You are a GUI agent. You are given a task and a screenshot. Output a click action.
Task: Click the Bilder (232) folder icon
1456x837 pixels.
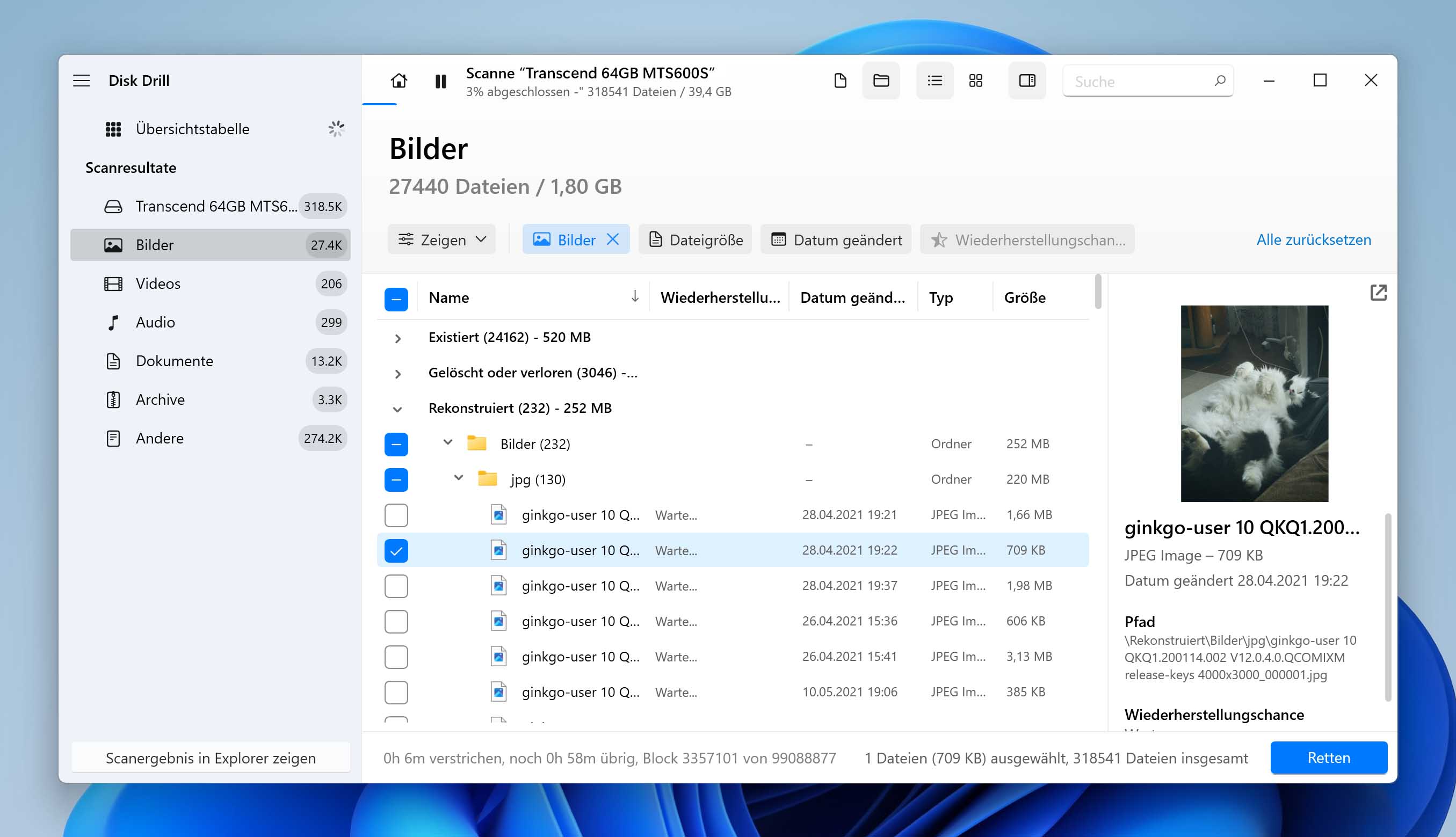point(477,443)
